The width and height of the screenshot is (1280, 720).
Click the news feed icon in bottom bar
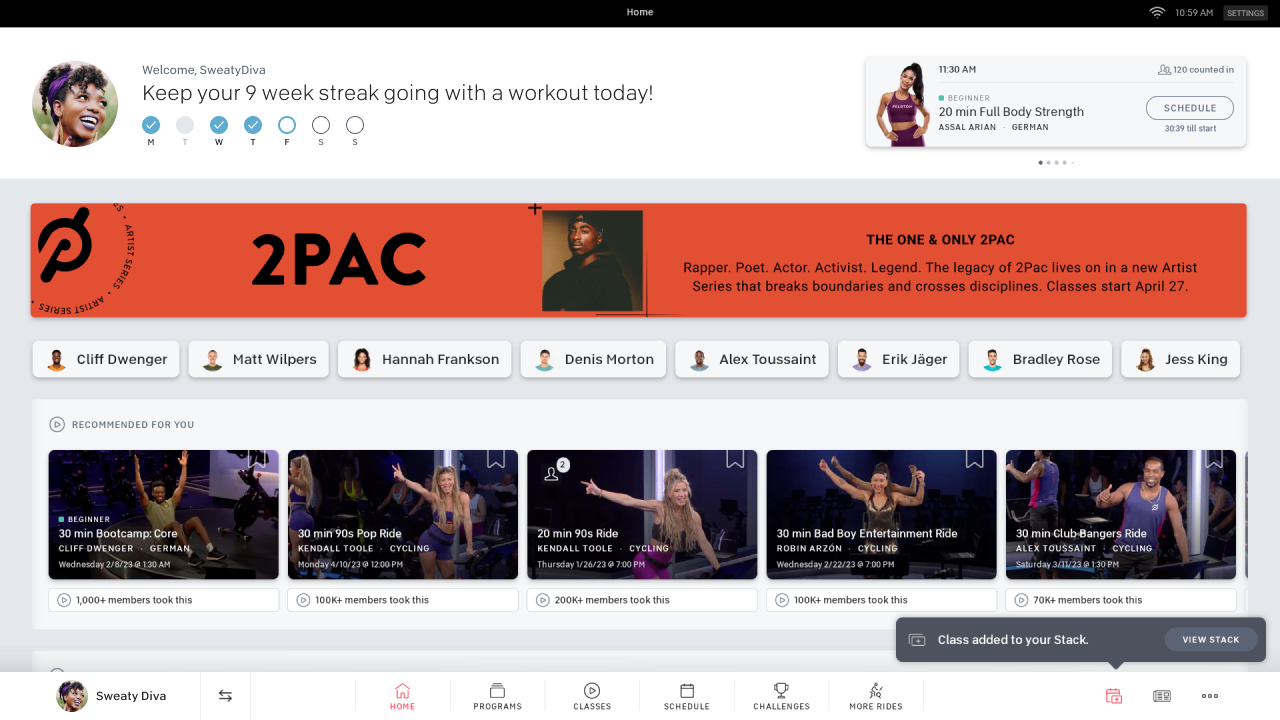click(1162, 696)
